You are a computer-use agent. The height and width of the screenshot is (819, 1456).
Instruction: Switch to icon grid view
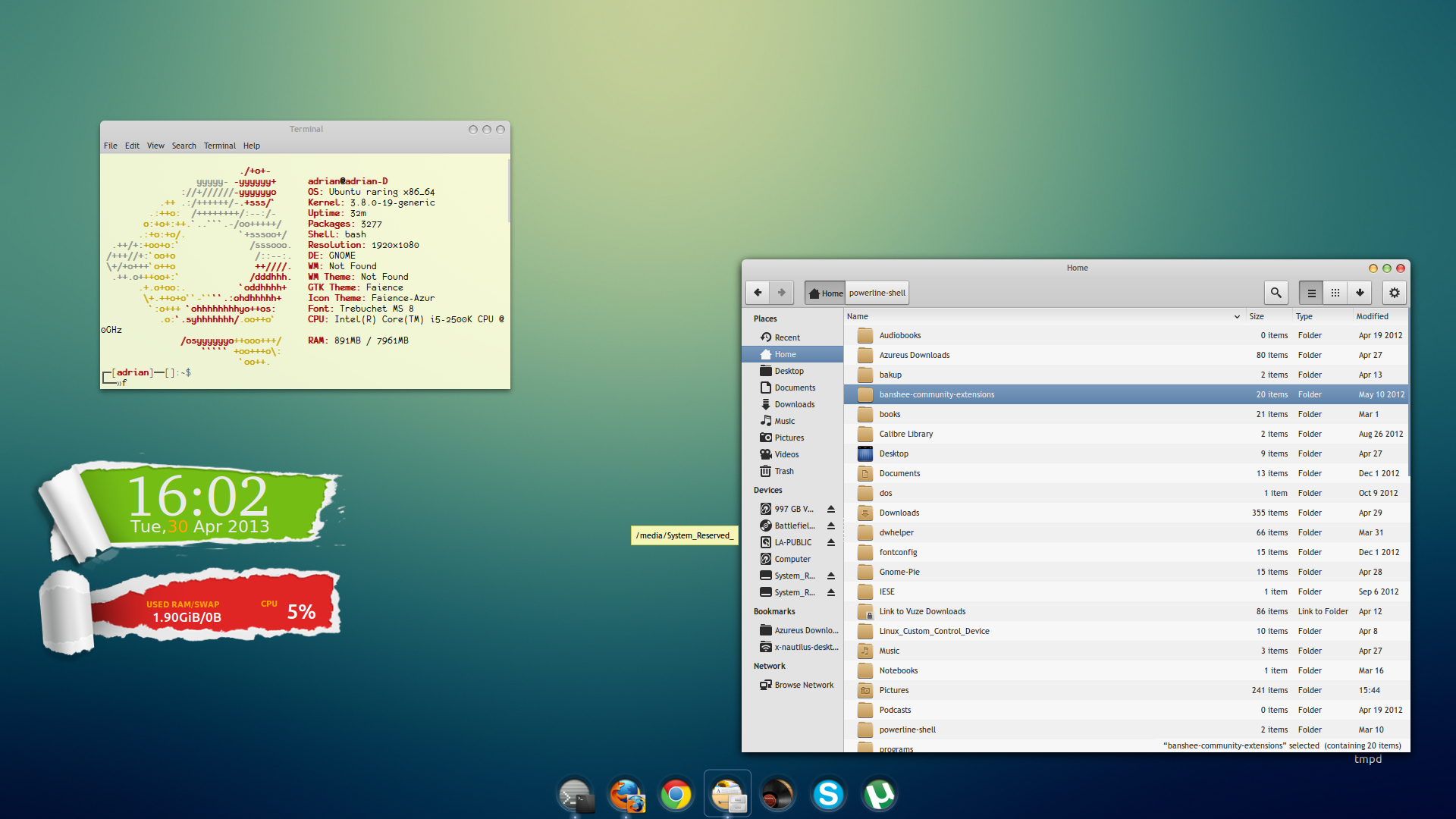coord(1335,293)
